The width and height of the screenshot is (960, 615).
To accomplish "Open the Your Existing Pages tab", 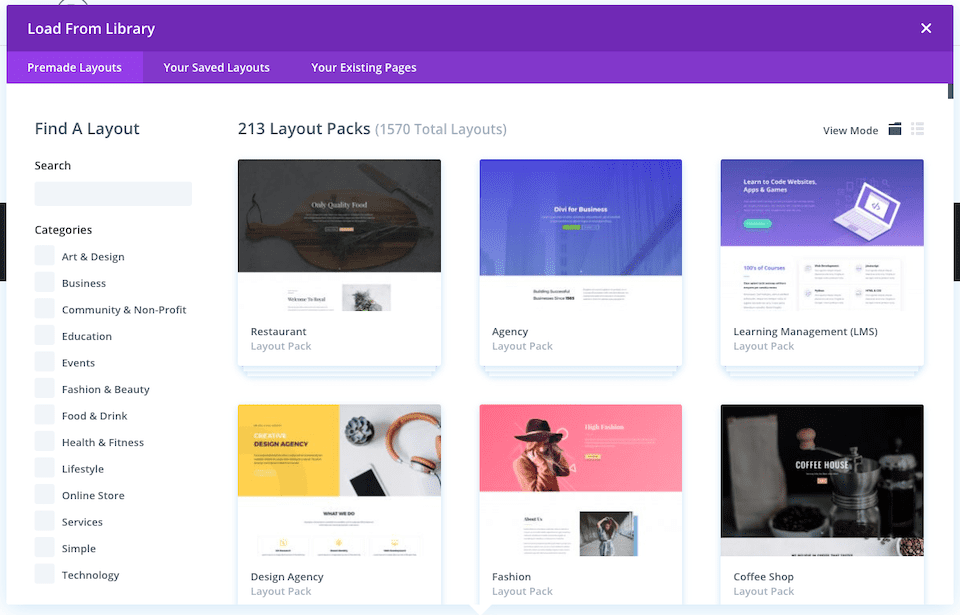I will coord(363,67).
